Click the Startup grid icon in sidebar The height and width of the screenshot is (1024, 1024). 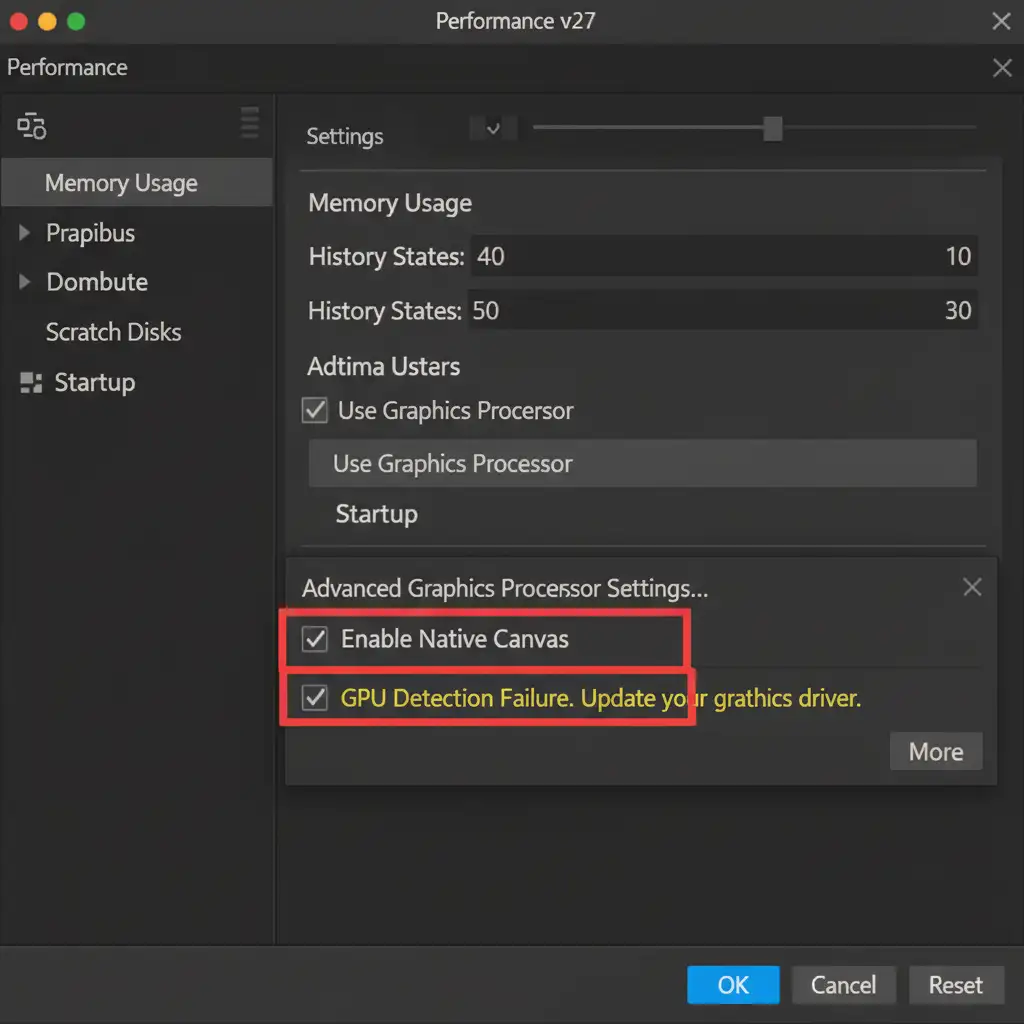click(32, 382)
